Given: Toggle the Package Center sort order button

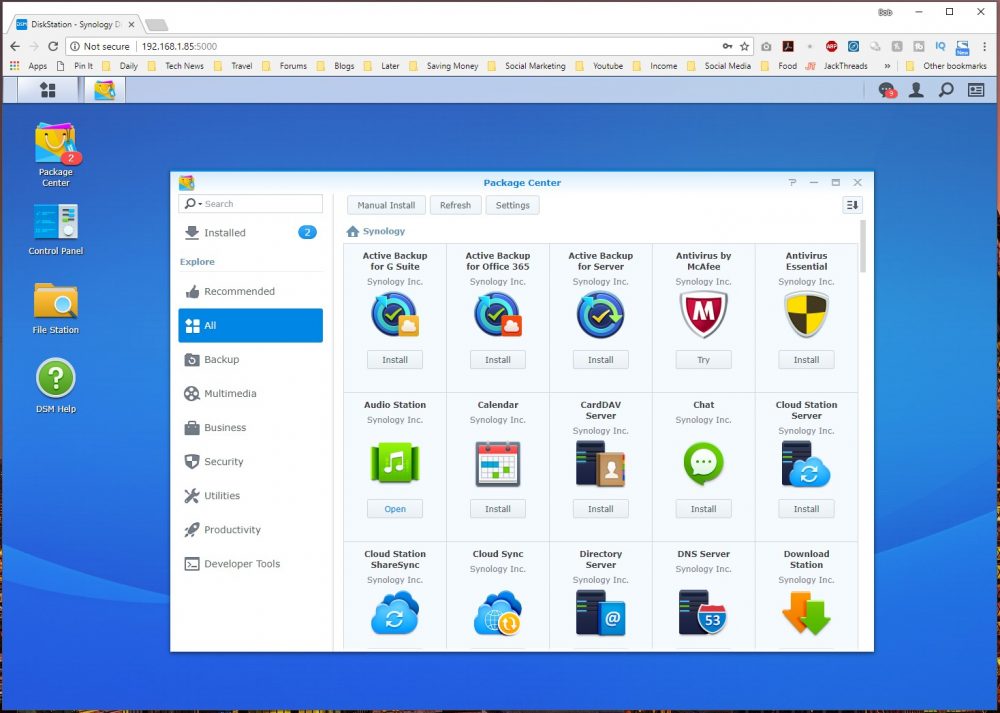Looking at the screenshot, I should (x=852, y=205).
